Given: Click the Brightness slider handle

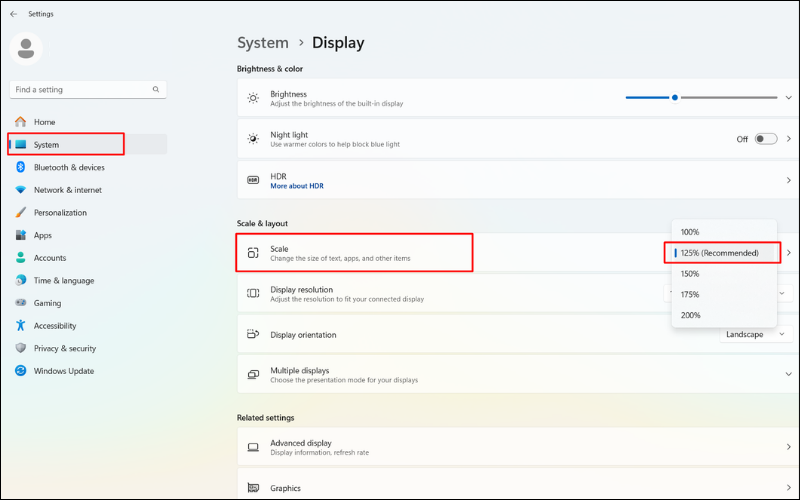Looking at the screenshot, I should pos(675,98).
